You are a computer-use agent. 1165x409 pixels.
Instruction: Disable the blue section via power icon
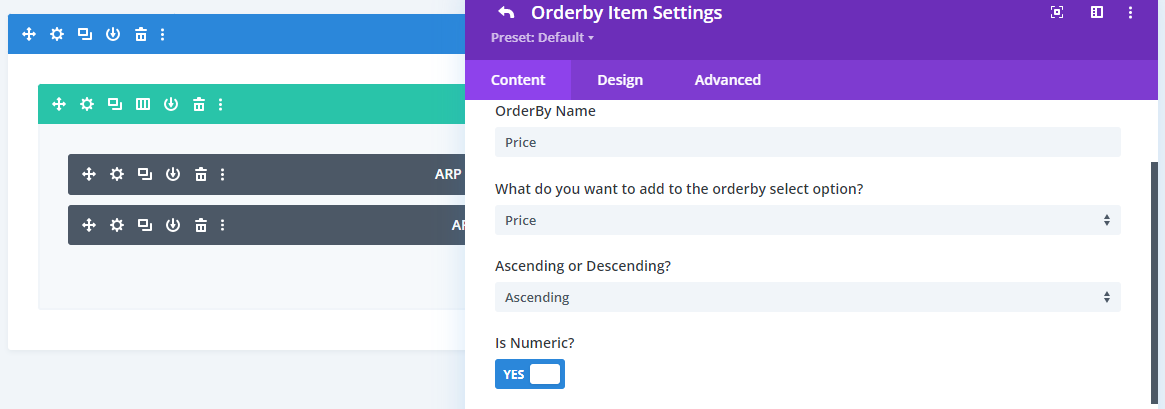pos(113,34)
